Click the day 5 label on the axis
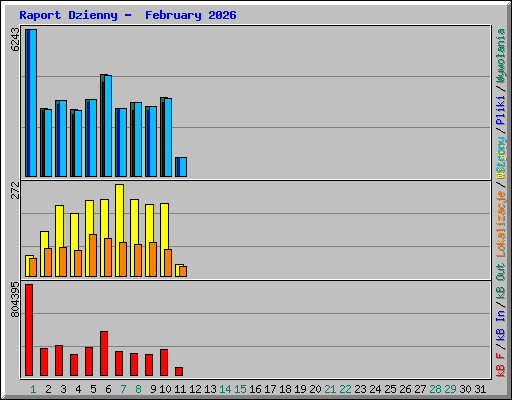This screenshot has height=400, width=512. pos(93,389)
